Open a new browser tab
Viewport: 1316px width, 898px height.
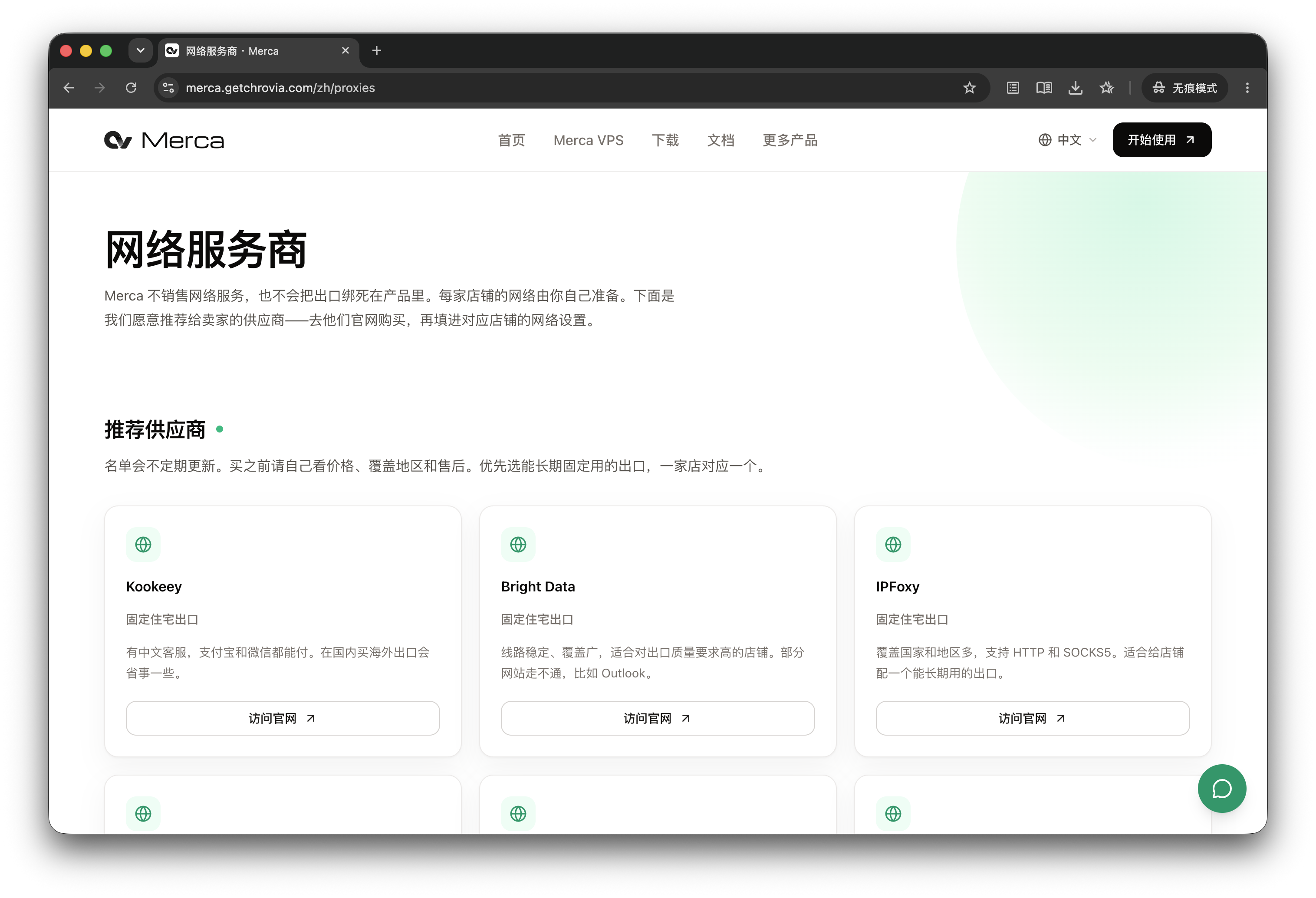coord(377,51)
